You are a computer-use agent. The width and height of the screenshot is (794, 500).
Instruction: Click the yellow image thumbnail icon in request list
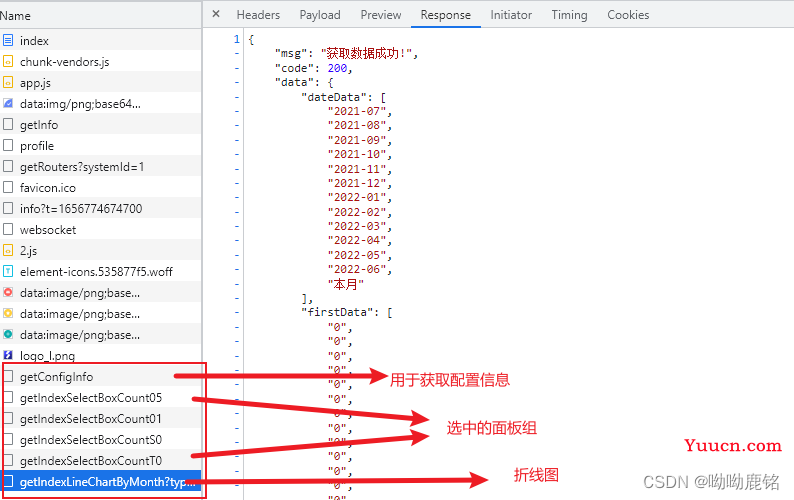[x=8, y=313]
